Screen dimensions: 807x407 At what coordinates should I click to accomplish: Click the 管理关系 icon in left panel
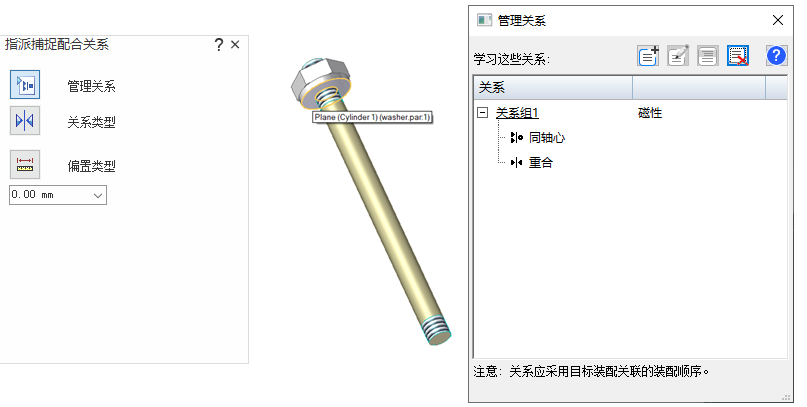tap(25, 84)
